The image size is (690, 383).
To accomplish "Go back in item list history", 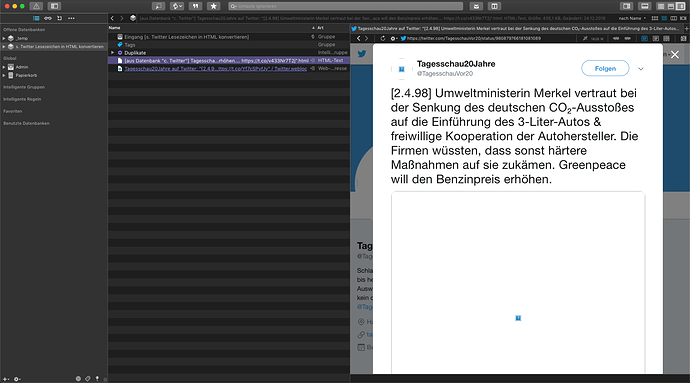I will point(112,18).
